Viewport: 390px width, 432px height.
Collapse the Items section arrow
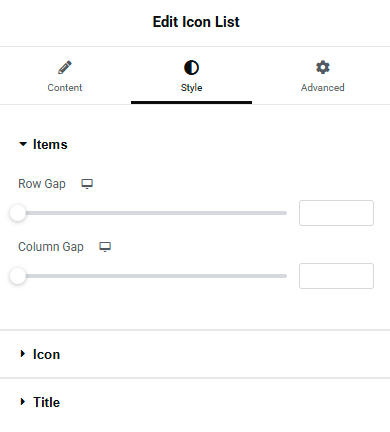click(23, 144)
